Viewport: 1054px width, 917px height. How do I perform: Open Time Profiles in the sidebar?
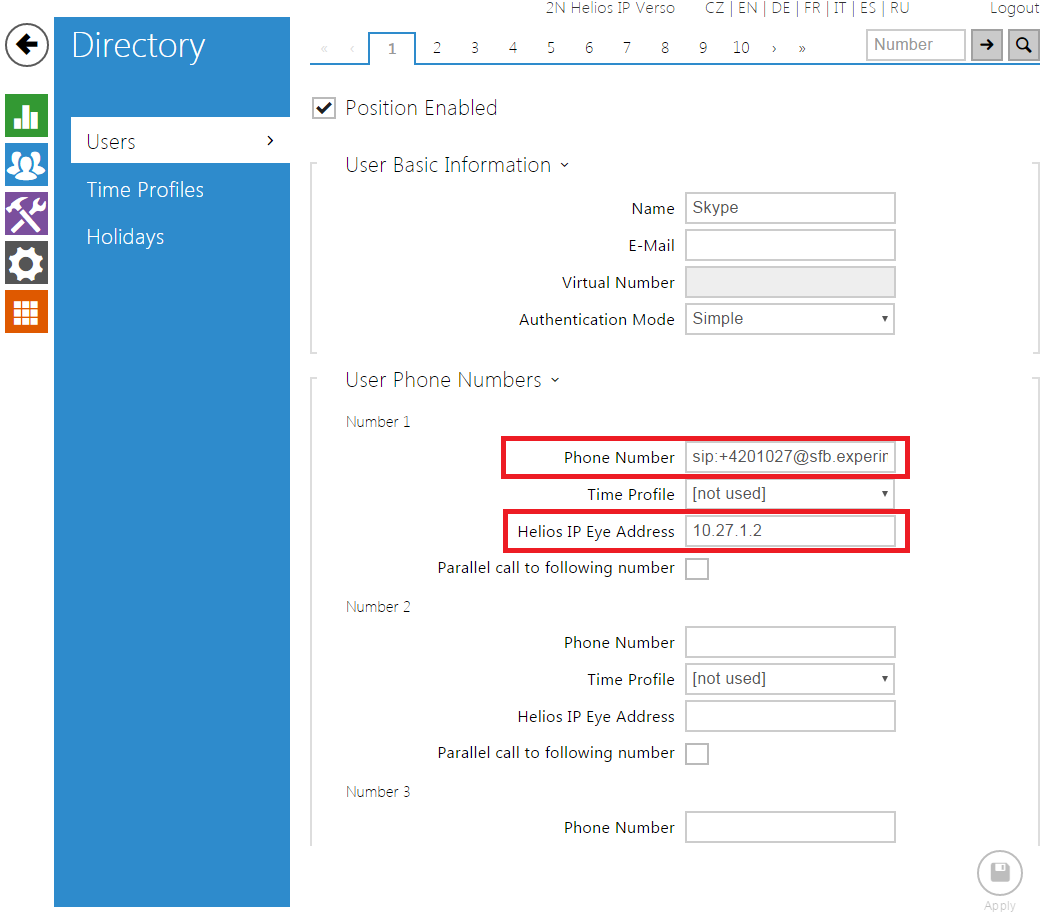tap(145, 190)
